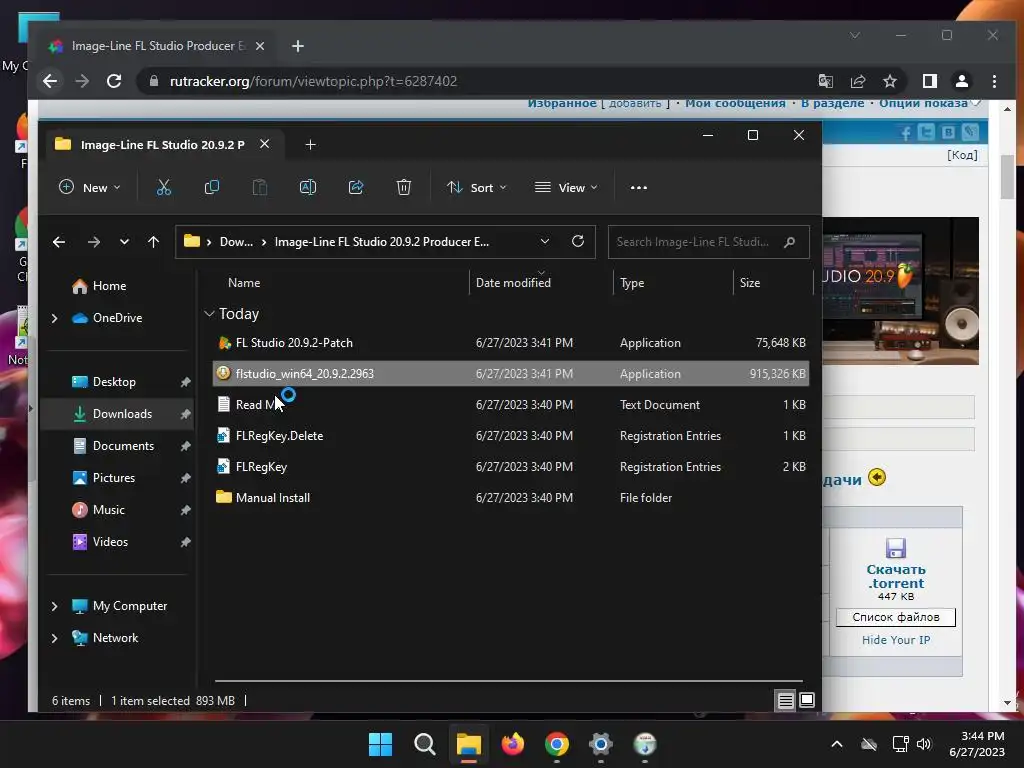Open Windows Start menu
1024x768 pixels.
pyautogui.click(x=380, y=744)
